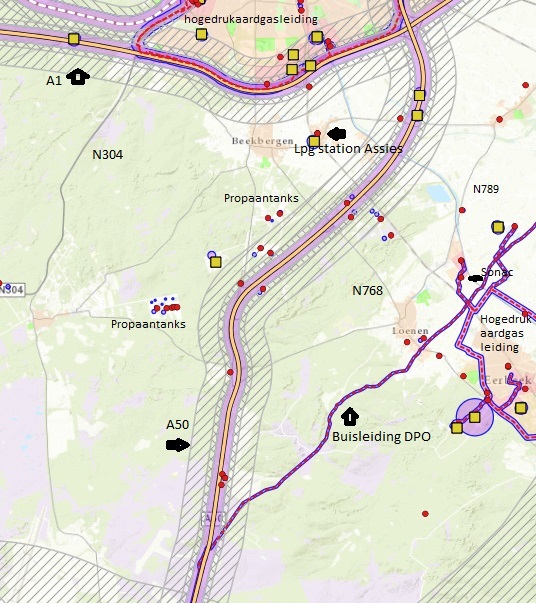The height and width of the screenshot is (603, 536).
Task: Click the N304 road shield marker
Action: coord(12,290)
